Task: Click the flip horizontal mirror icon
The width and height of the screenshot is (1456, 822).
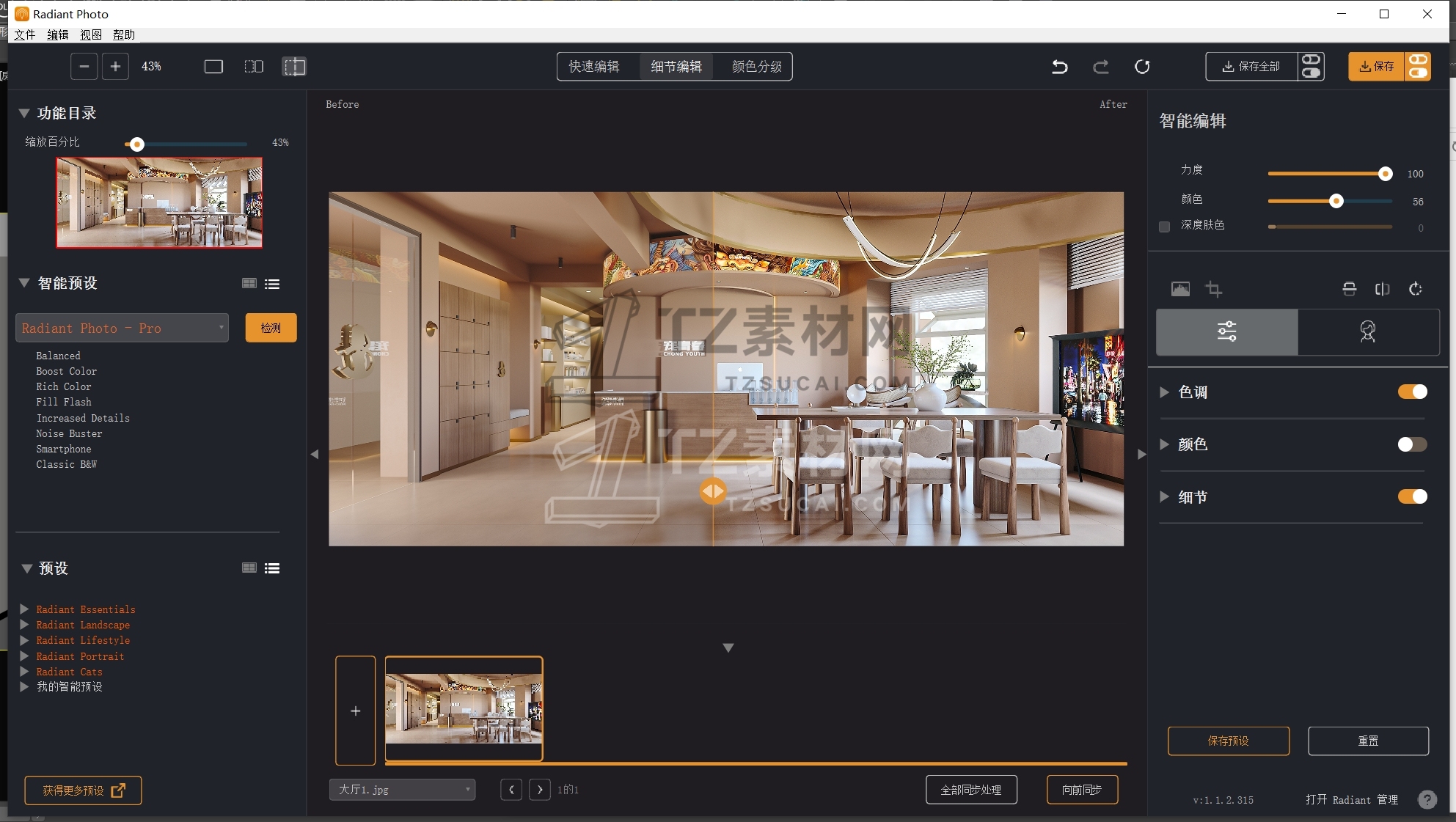Action: coord(1382,289)
